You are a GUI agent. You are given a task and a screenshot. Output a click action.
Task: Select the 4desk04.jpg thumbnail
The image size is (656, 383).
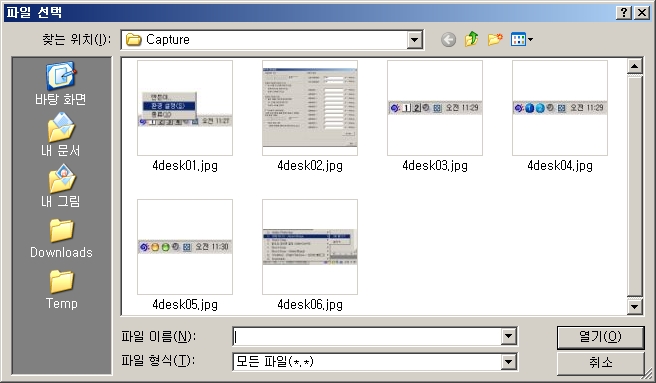pos(560,108)
